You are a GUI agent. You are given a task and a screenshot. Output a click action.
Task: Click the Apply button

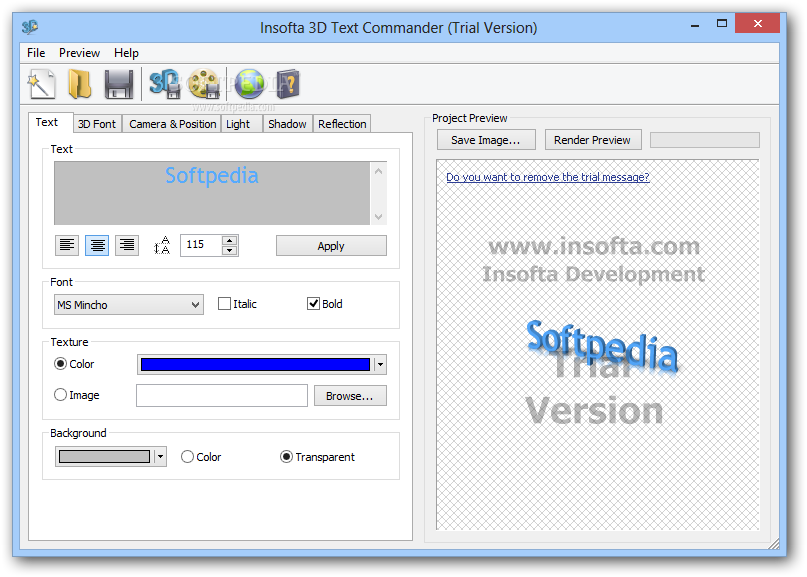pos(331,246)
